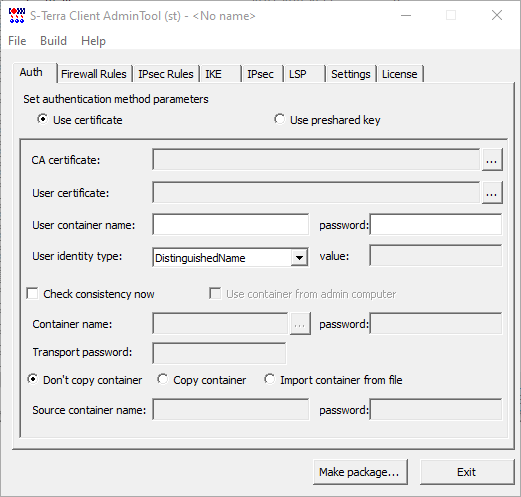
Task: Close the AdminTool window
Action: pos(497,15)
